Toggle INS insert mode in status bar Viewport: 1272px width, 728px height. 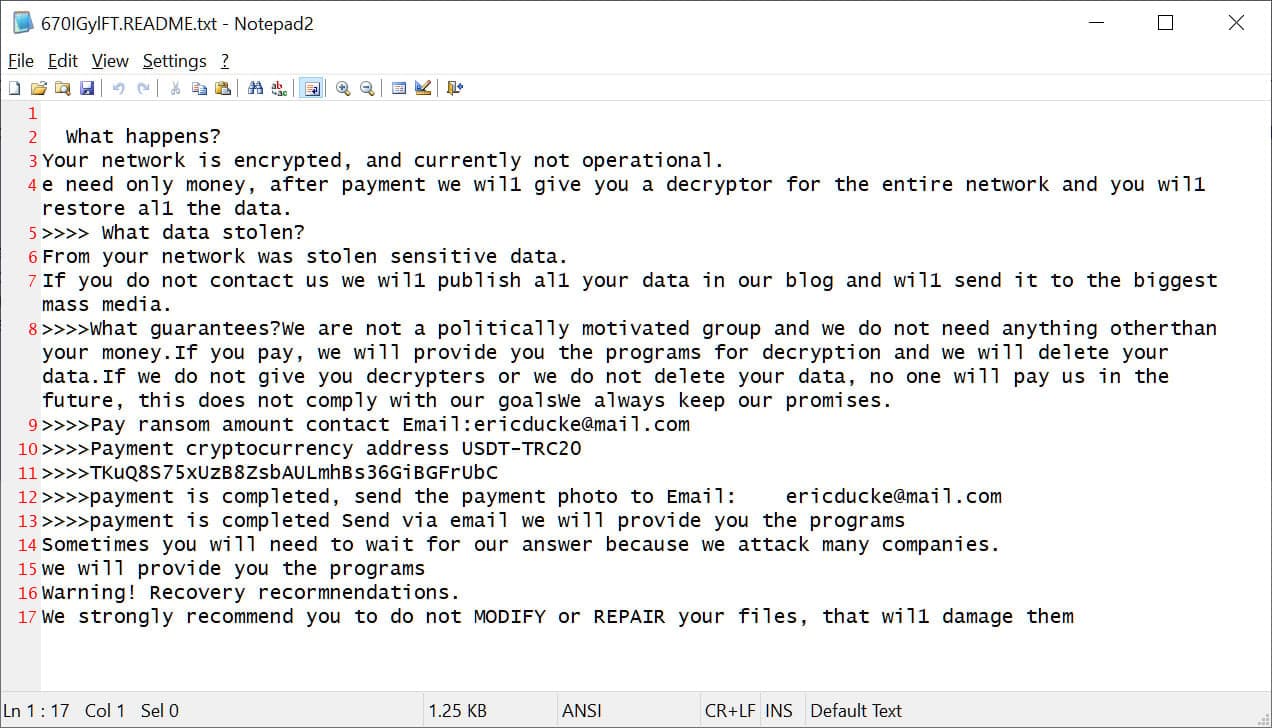click(x=778, y=711)
